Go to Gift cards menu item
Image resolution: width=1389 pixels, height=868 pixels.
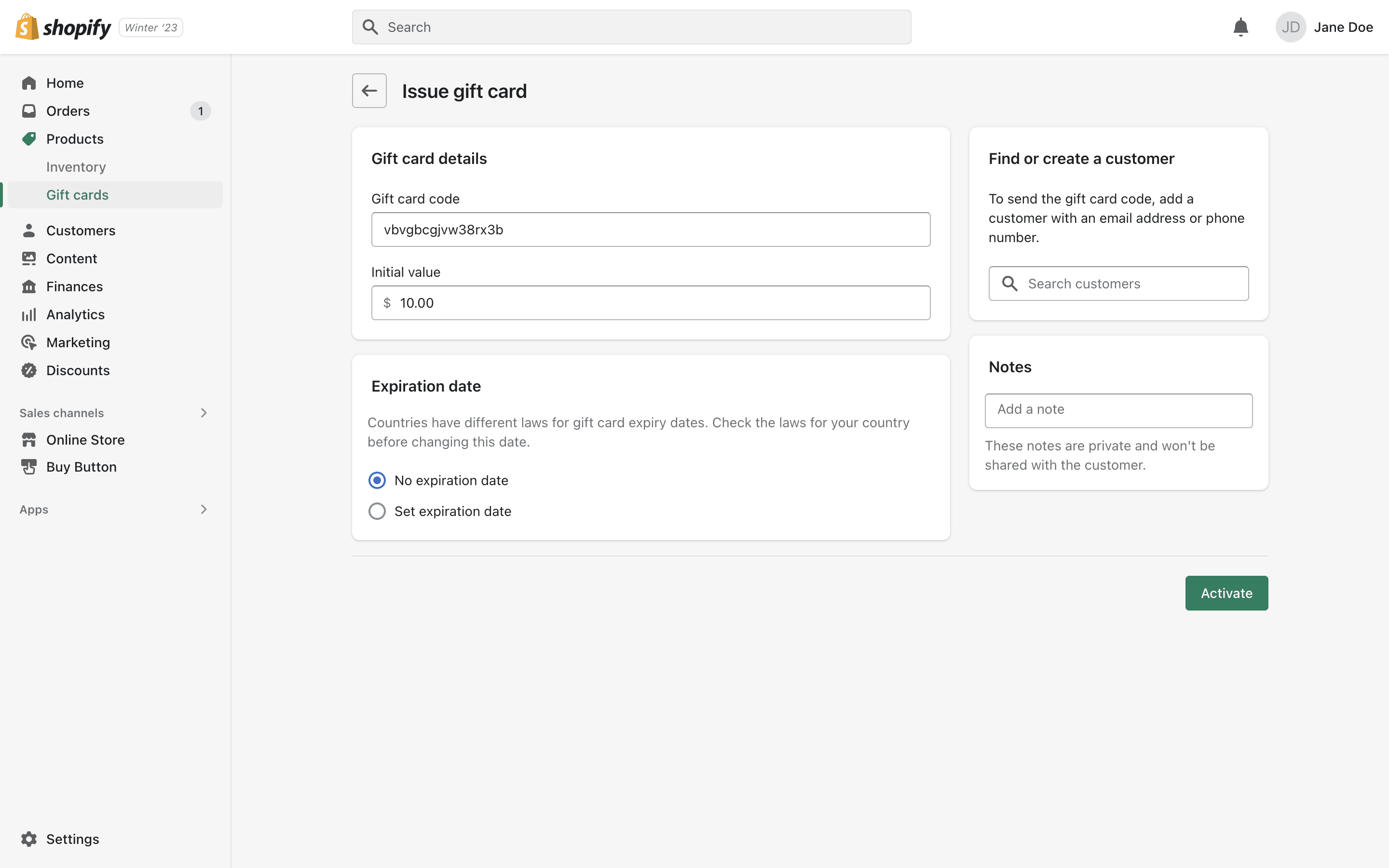pyautogui.click(x=78, y=195)
